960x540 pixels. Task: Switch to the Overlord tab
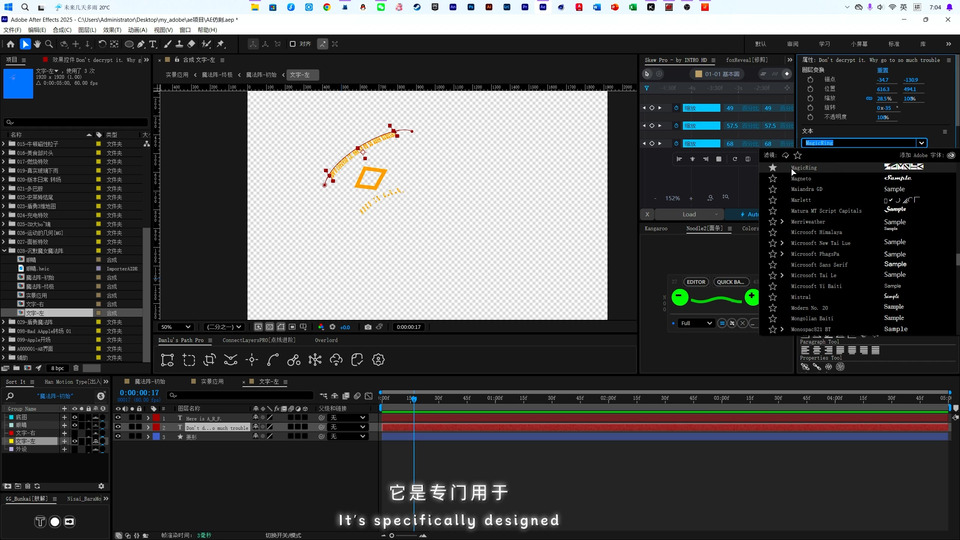pos(326,340)
